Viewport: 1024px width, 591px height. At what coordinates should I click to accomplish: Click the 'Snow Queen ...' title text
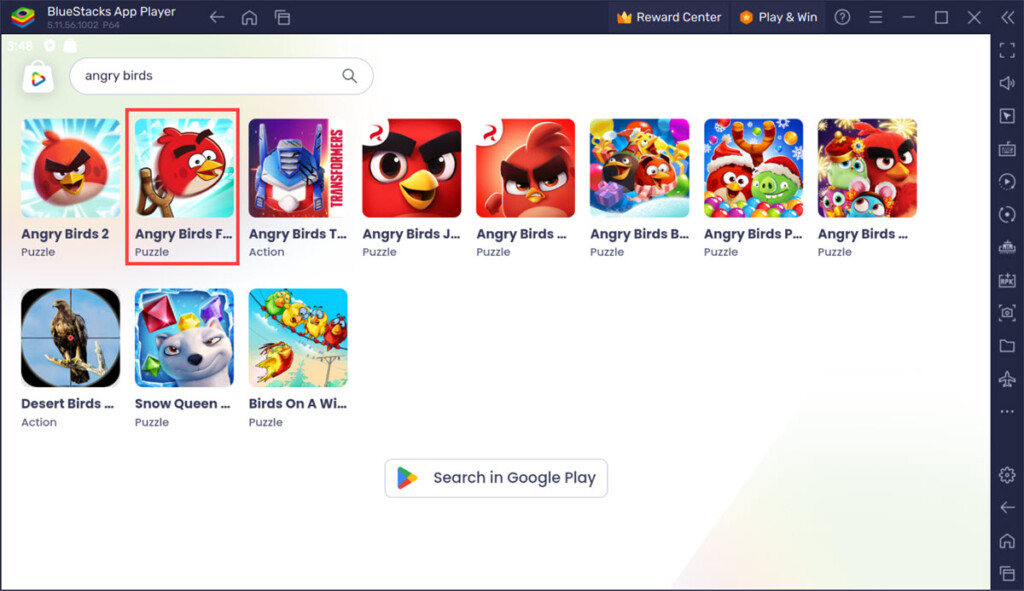[182, 404]
